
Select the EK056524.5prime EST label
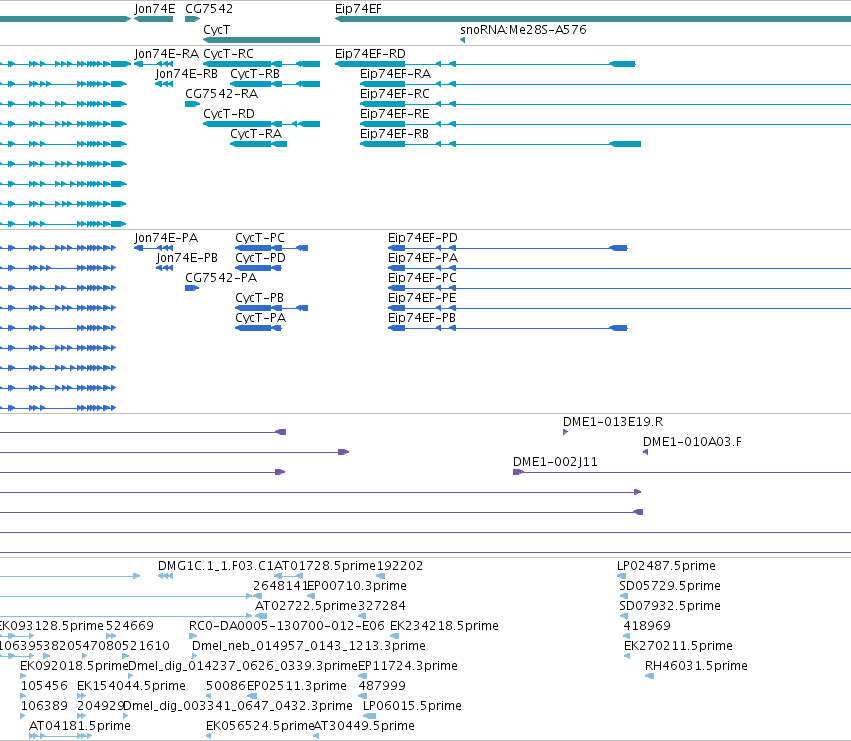coord(260,726)
